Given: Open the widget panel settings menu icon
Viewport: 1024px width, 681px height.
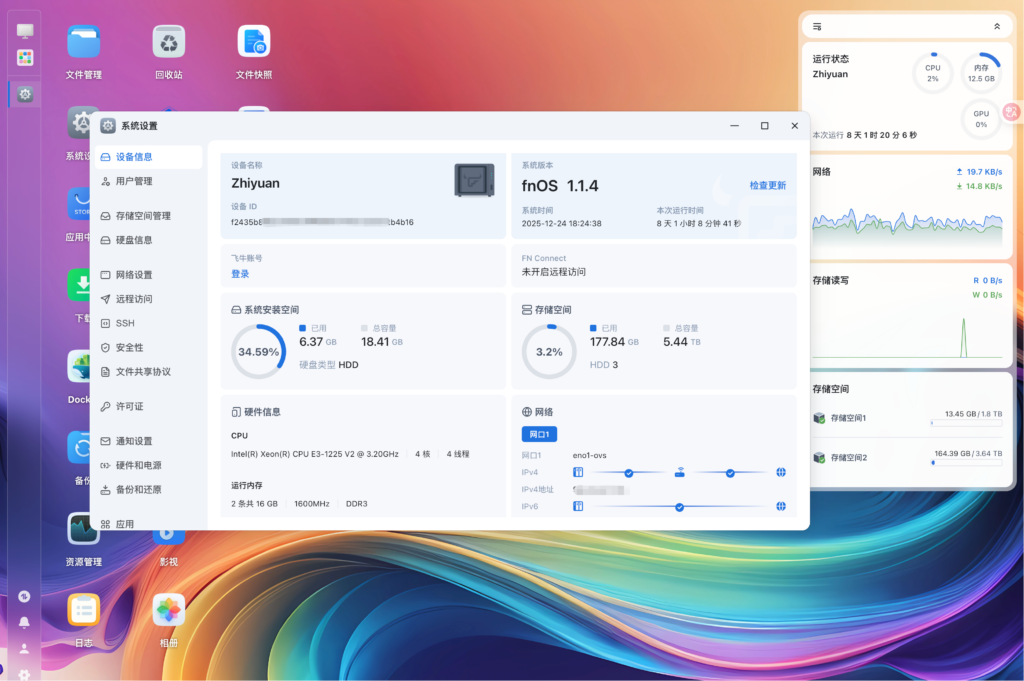Looking at the screenshot, I should click(817, 26).
